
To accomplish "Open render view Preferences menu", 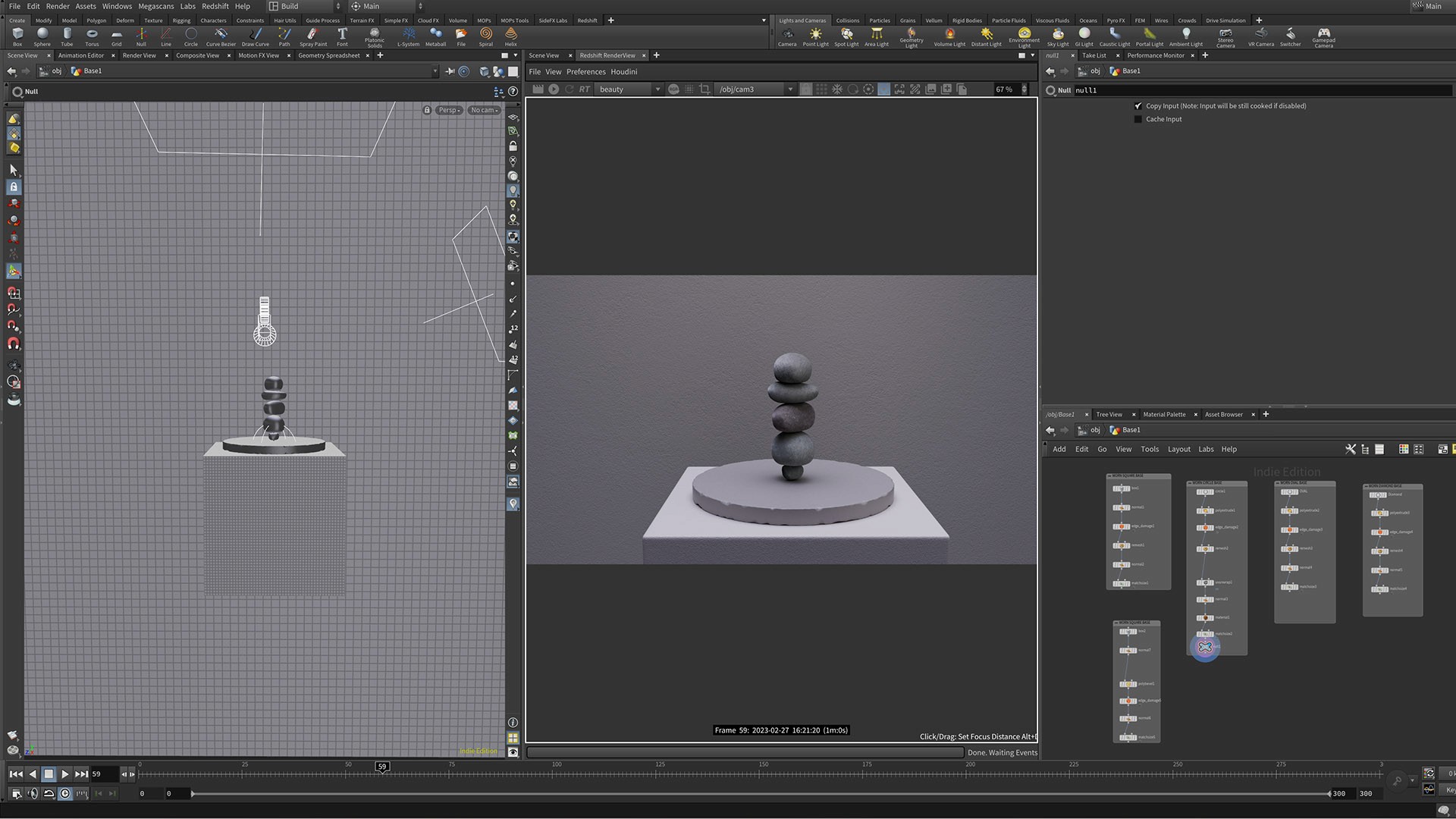I will pyautogui.click(x=585, y=72).
